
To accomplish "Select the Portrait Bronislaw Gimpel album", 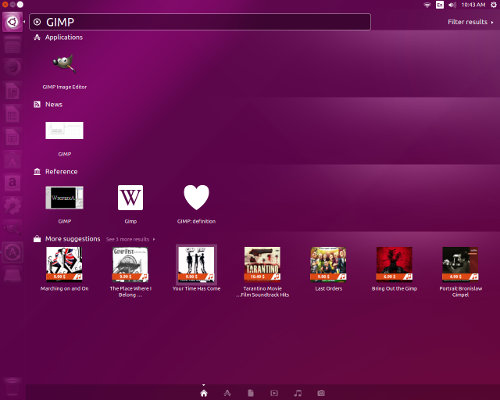I will [x=460, y=264].
